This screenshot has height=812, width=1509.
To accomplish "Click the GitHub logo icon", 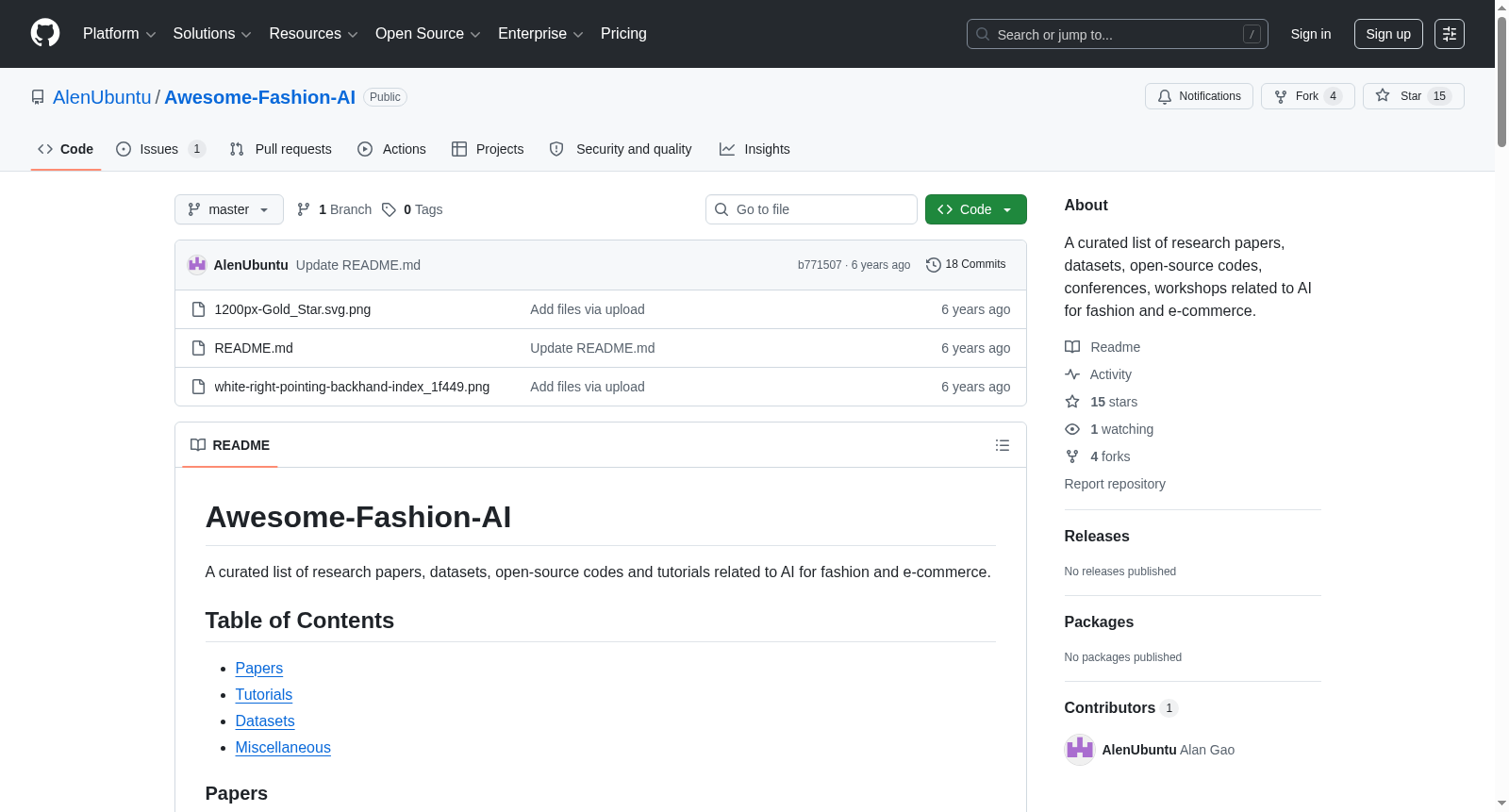I will tap(45, 33).
